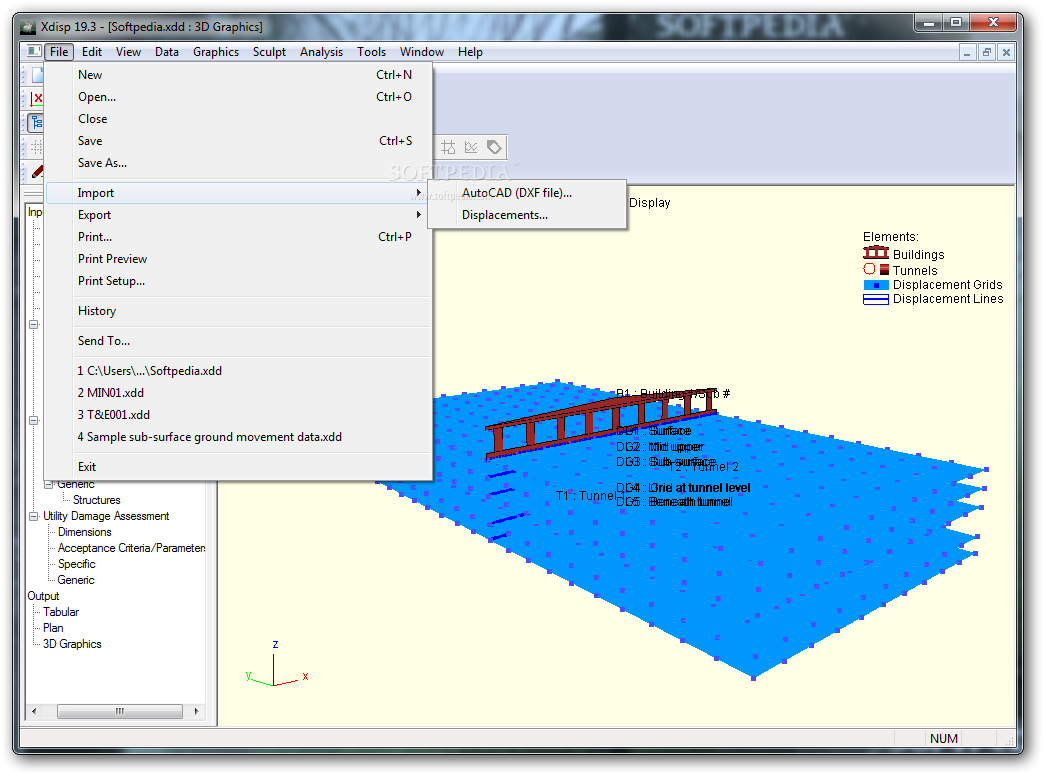Select Dimensions tree item
The width and height of the screenshot is (1044, 775).
(x=85, y=532)
